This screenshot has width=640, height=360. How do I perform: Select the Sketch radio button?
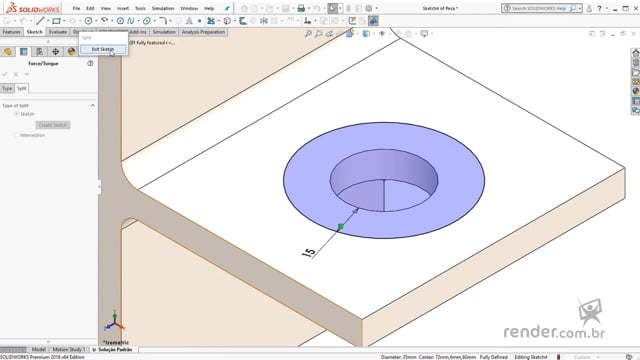click(x=17, y=114)
